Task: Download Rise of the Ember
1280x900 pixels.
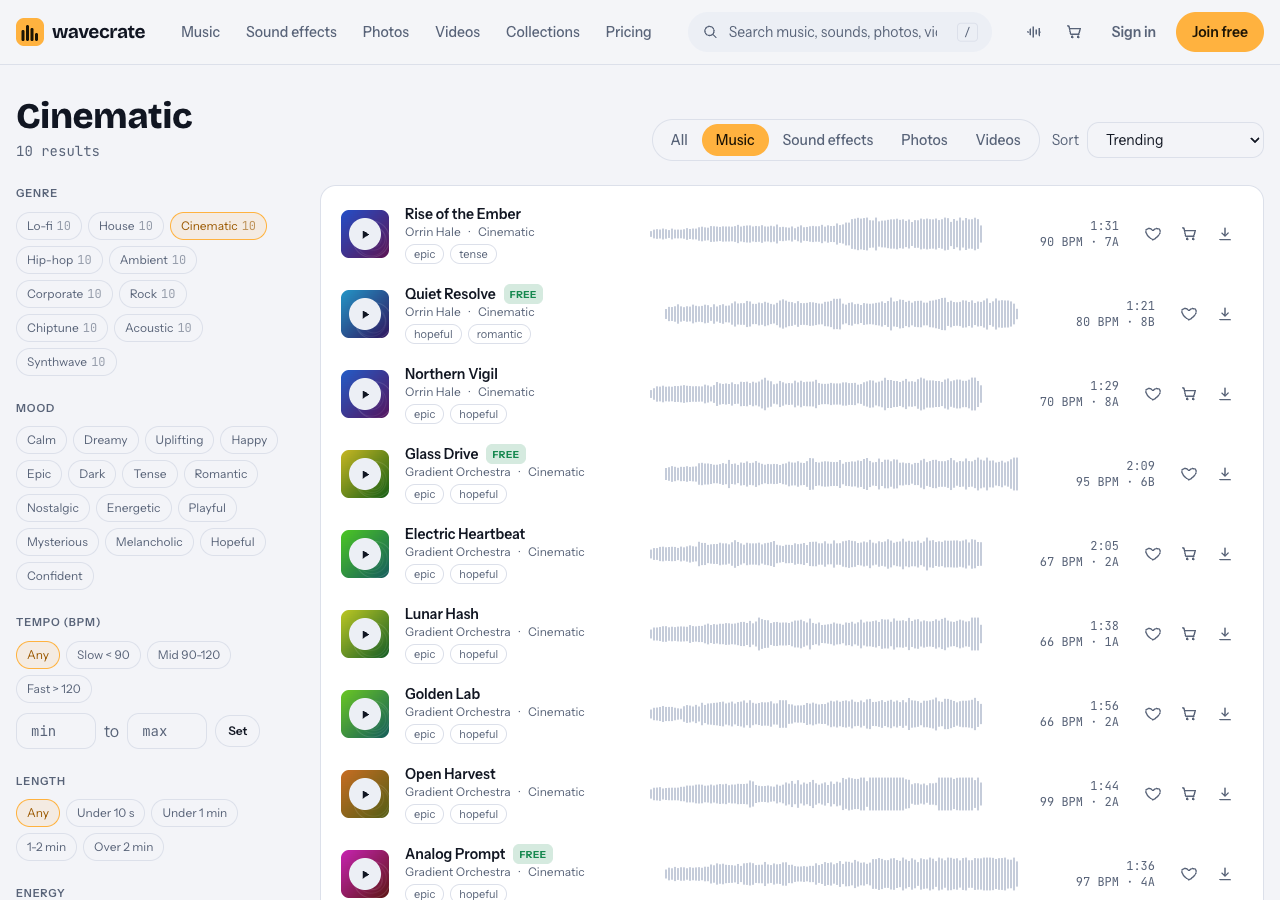Action: point(1225,234)
